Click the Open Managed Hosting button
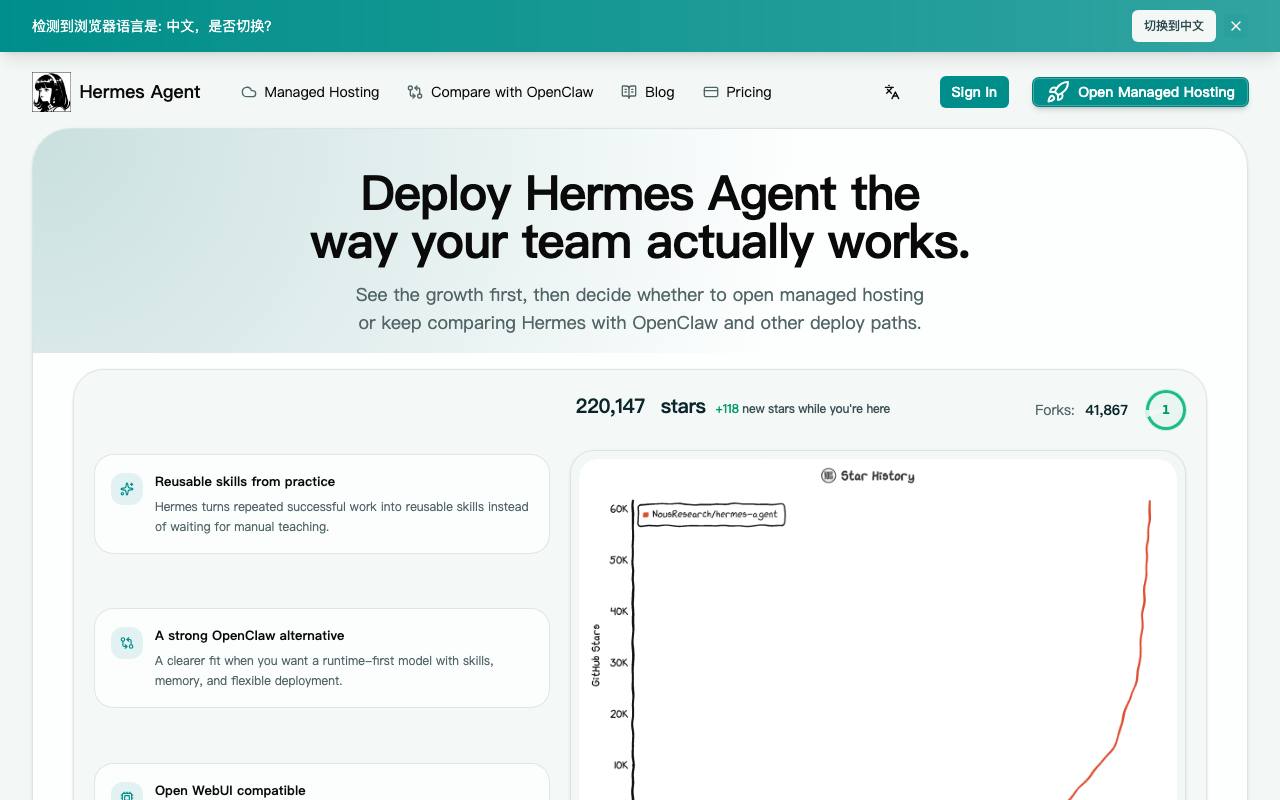The height and width of the screenshot is (800, 1280). pyautogui.click(x=1140, y=92)
